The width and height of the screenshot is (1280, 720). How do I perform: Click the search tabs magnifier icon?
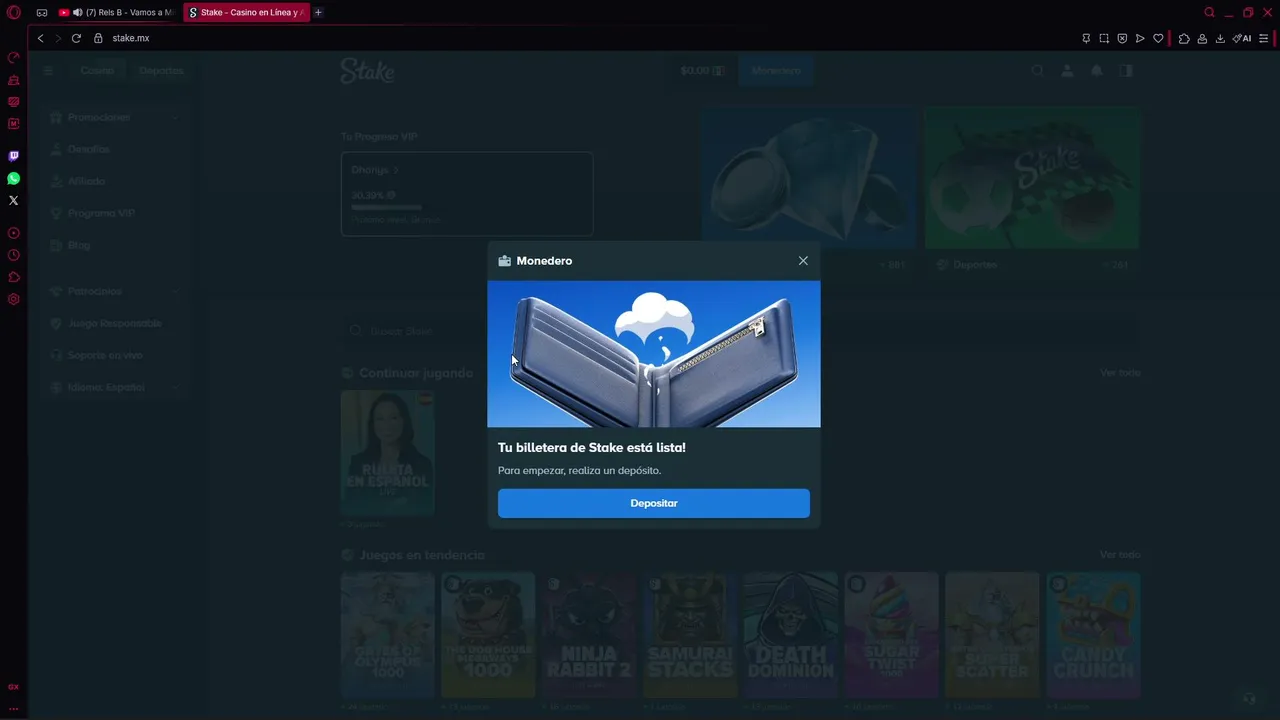tap(1210, 13)
